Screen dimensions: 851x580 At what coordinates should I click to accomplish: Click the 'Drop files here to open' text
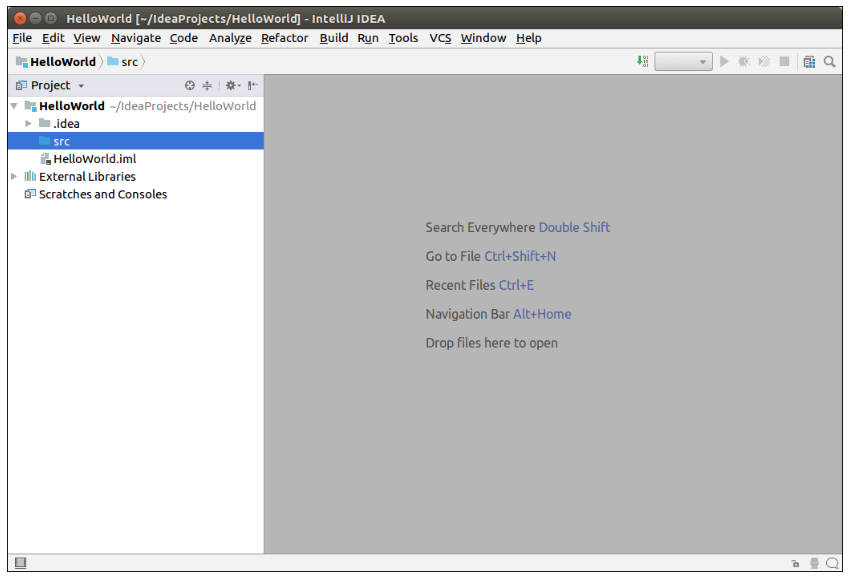coord(492,343)
